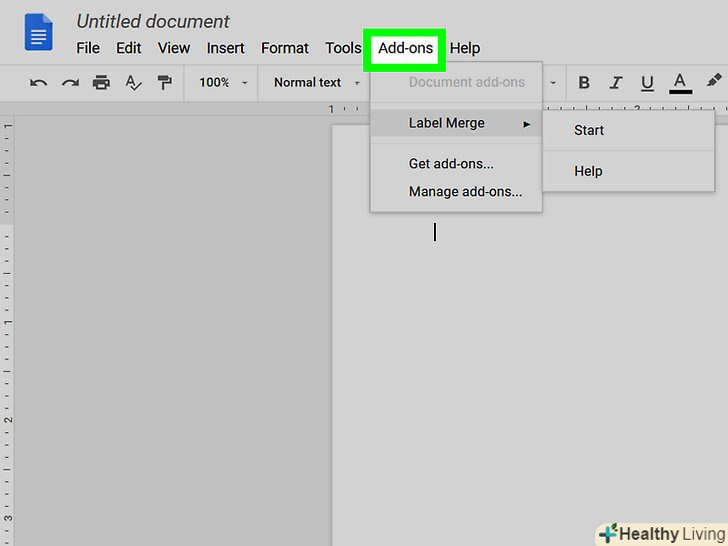
Task: Click the Add-ons menu
Action: coord(405,49)
